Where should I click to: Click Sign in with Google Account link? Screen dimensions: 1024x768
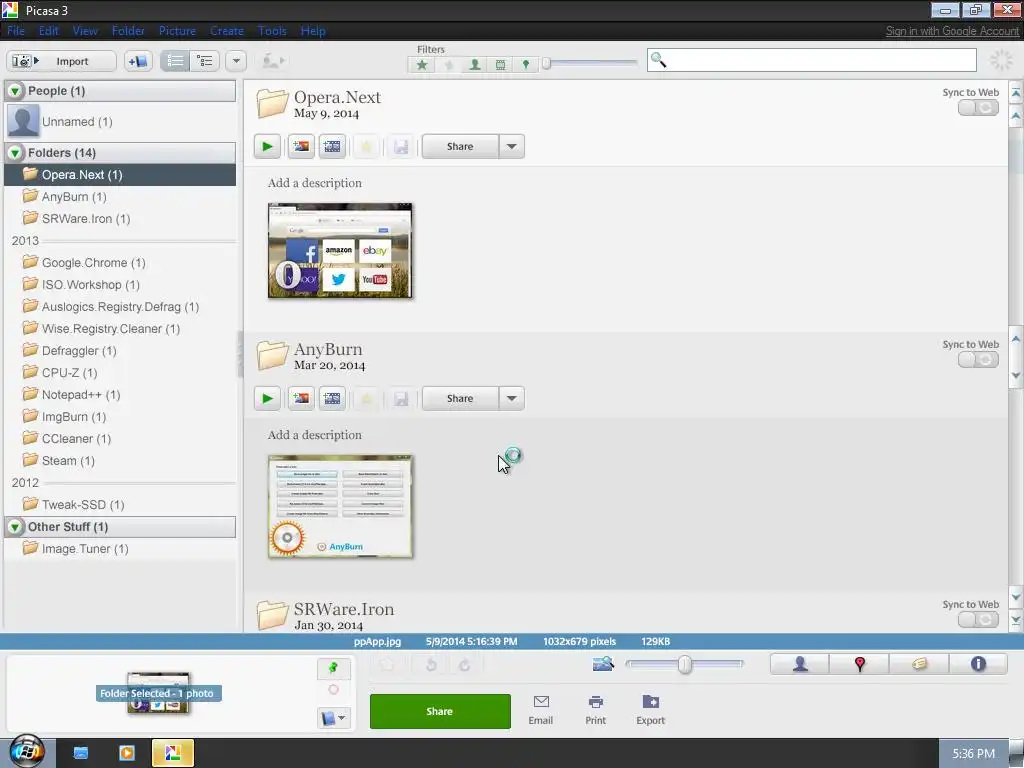point(952,31)
